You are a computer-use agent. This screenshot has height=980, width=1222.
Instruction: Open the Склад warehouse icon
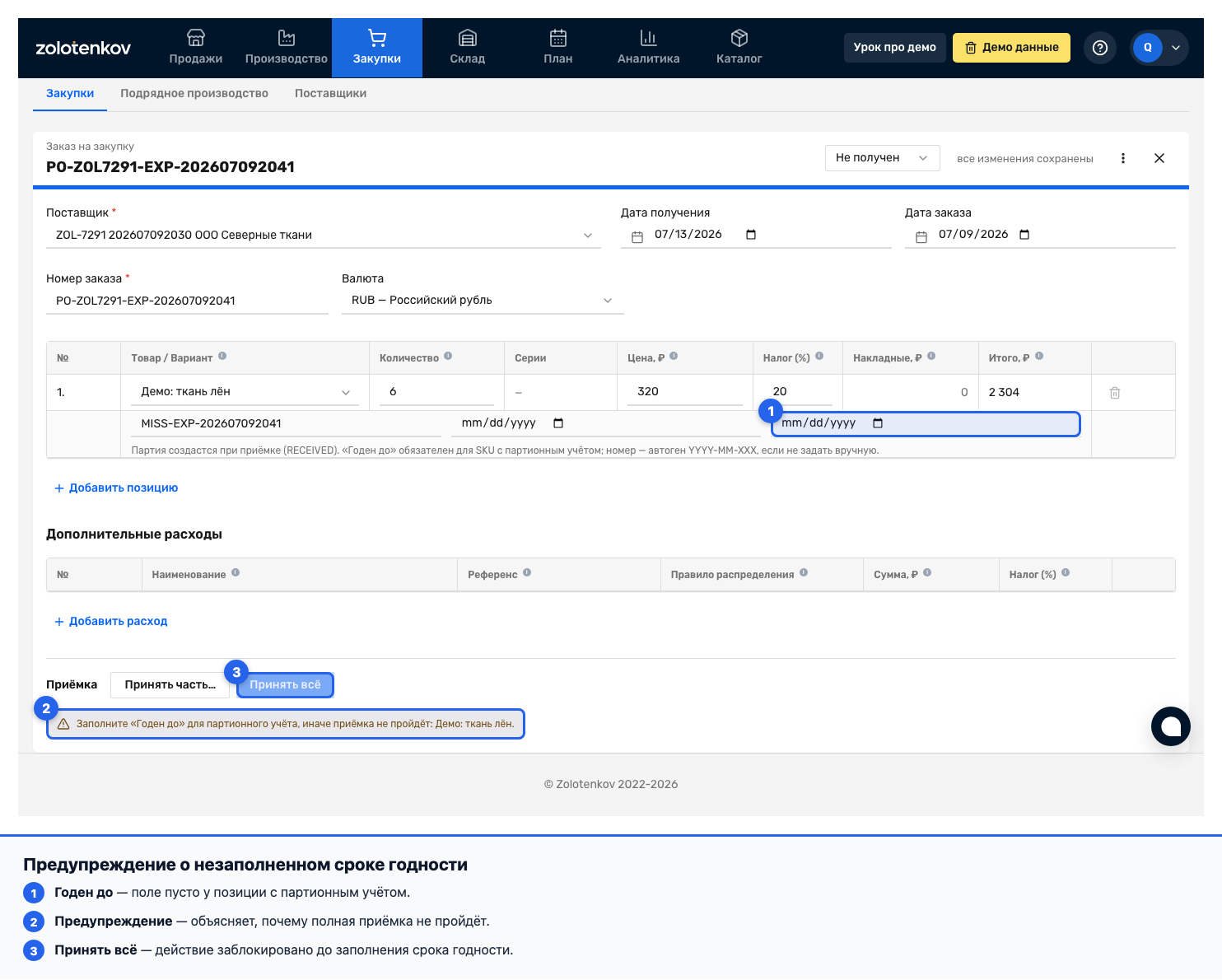pos(468,38)
